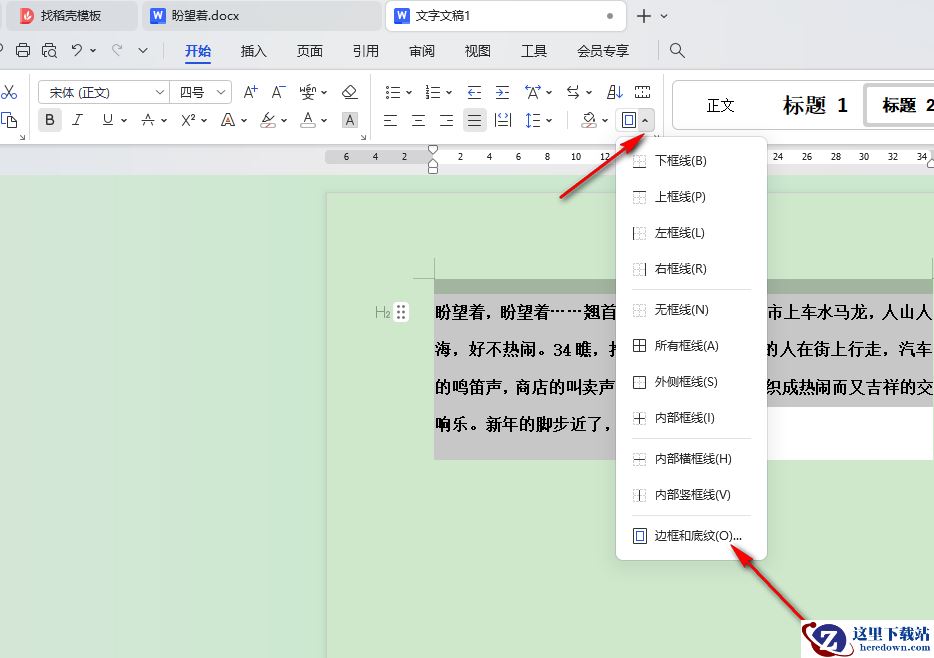Click the Borders button icon
Image resolution: width=934 pixels, height=658 pixels.
point(628,120)
